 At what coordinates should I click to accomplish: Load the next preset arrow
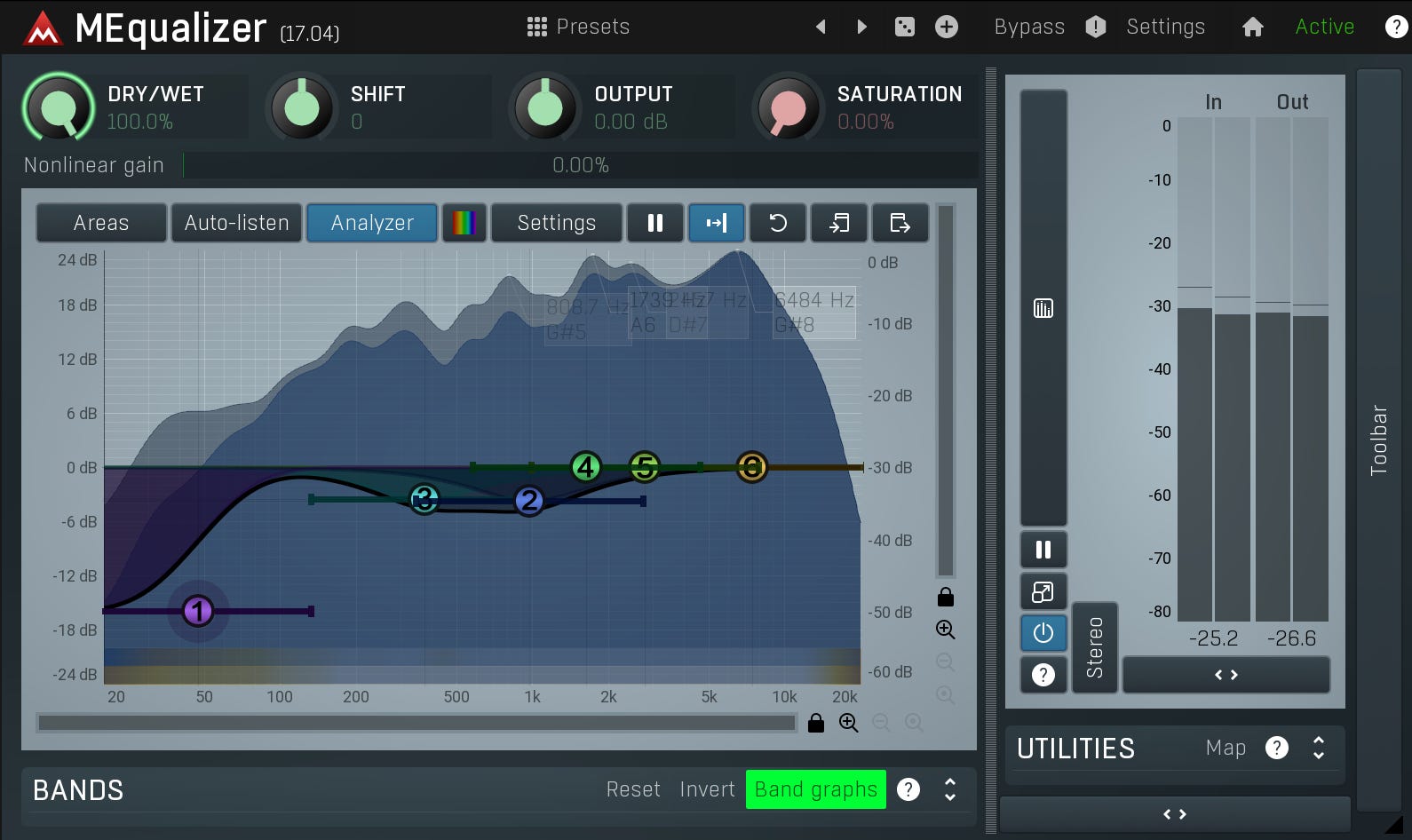click(861, 27)
